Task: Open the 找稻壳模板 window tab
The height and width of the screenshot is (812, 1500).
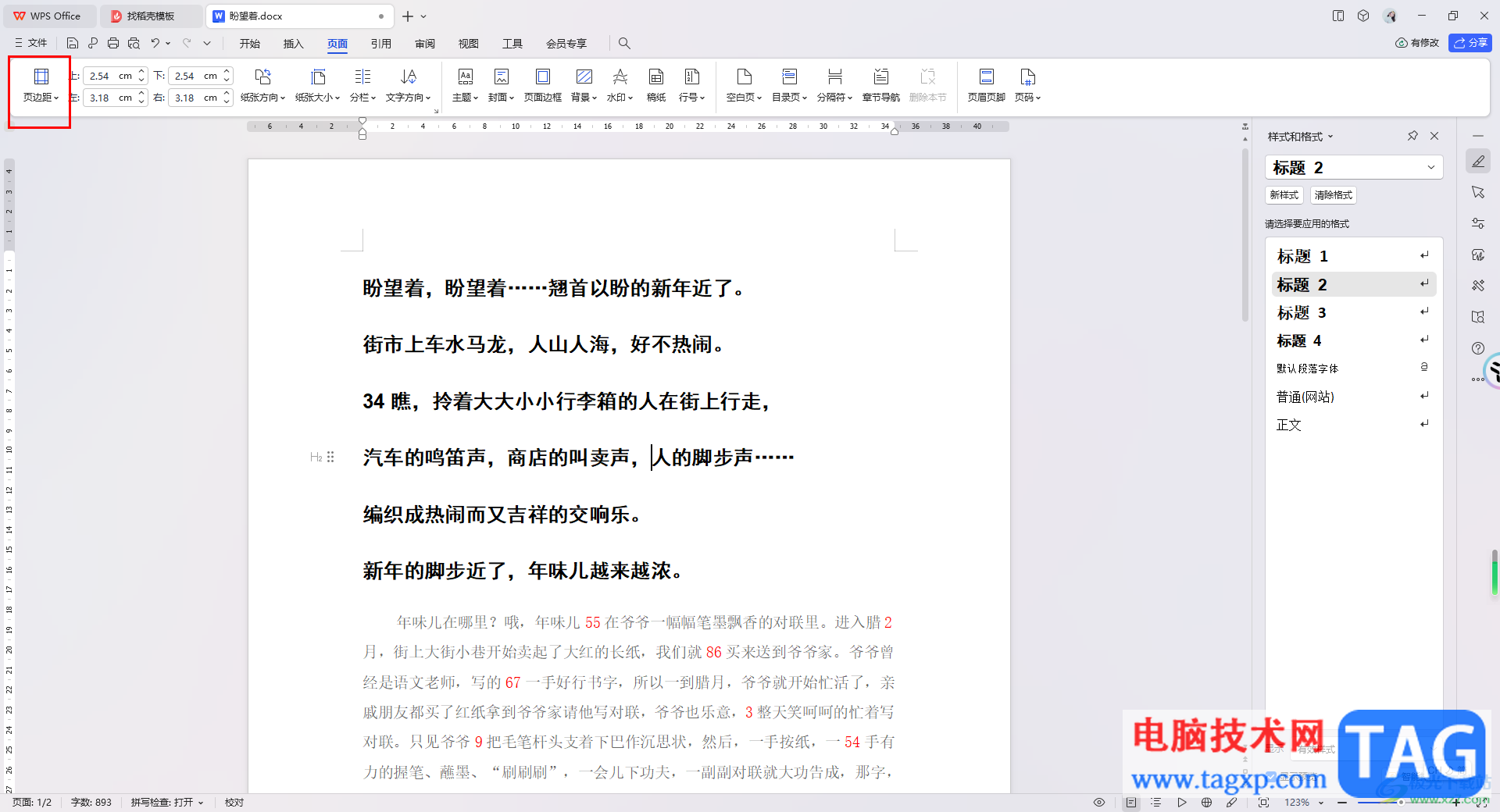Action: click(x=150, y=16)
